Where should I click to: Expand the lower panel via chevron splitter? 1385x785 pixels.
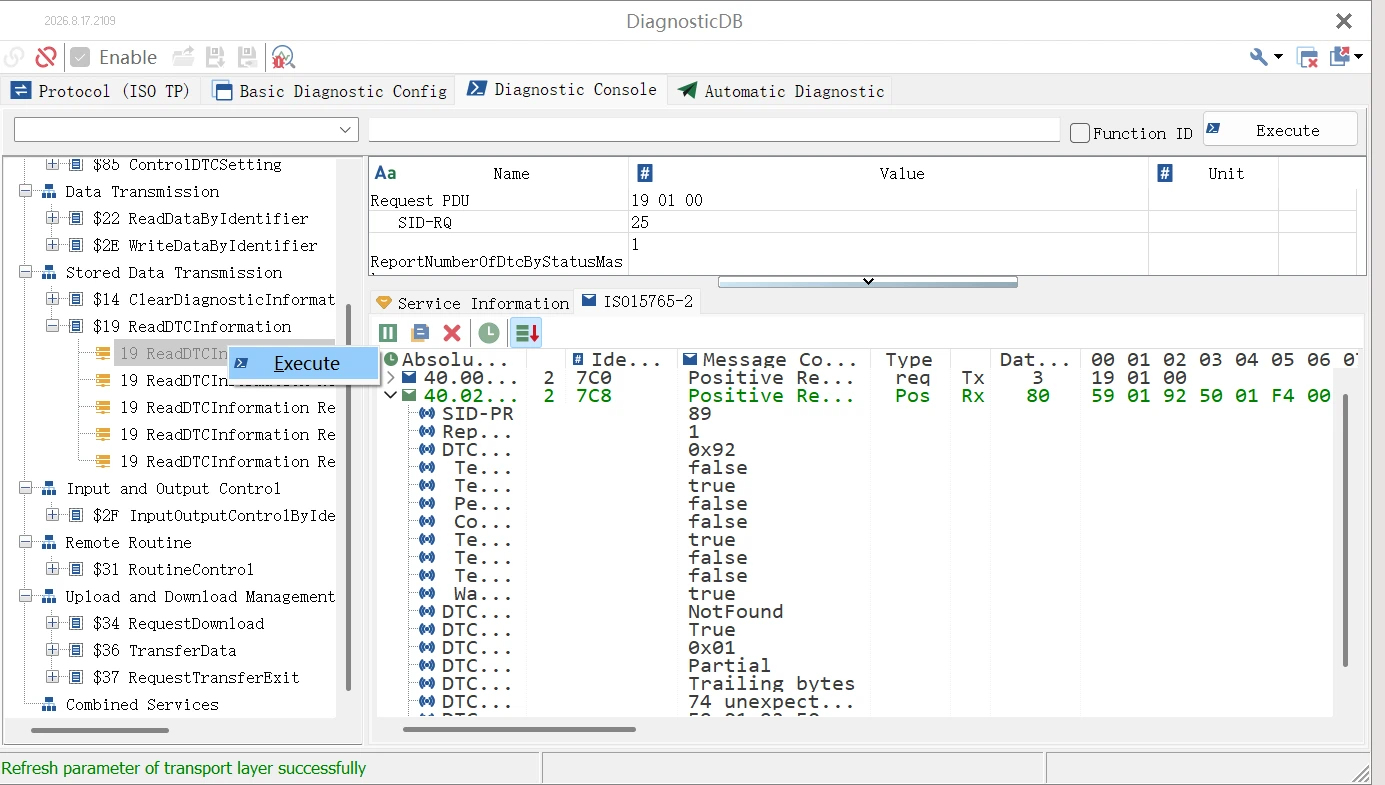tap(868, 282)
